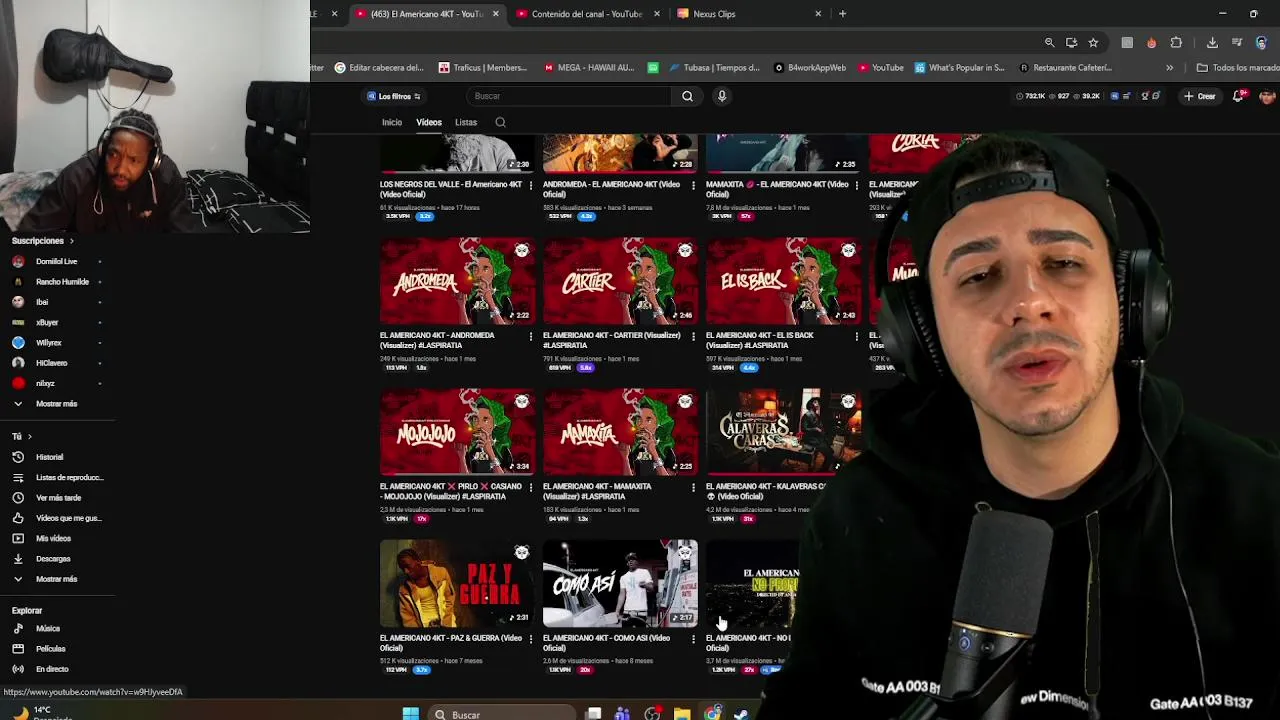
Task: Open B4workAppWeb bookmark
Action: 810,68
